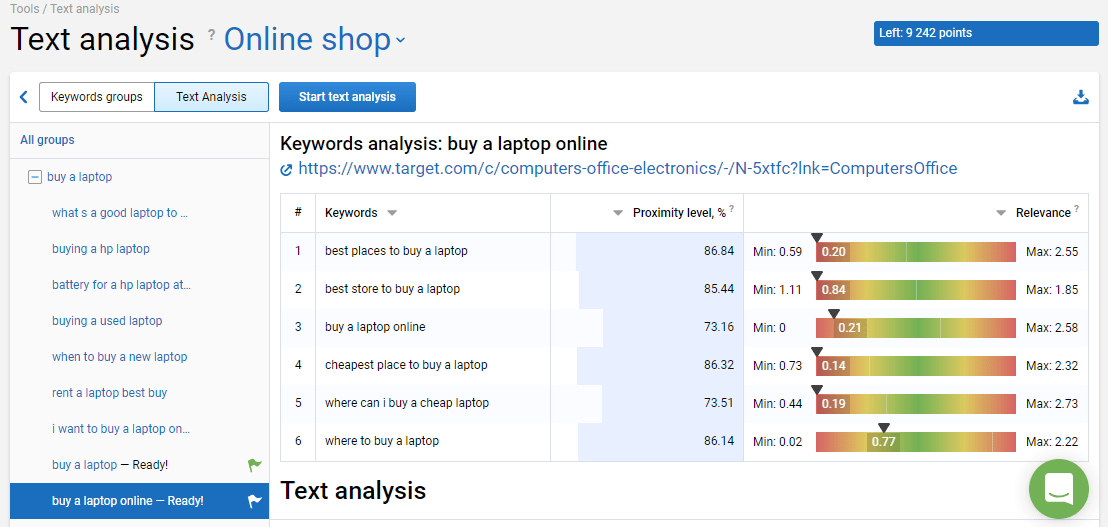Select 'buy a laptop online — Ready!' group
Viewport: 1108px width, 527px height.
point(139,501)
